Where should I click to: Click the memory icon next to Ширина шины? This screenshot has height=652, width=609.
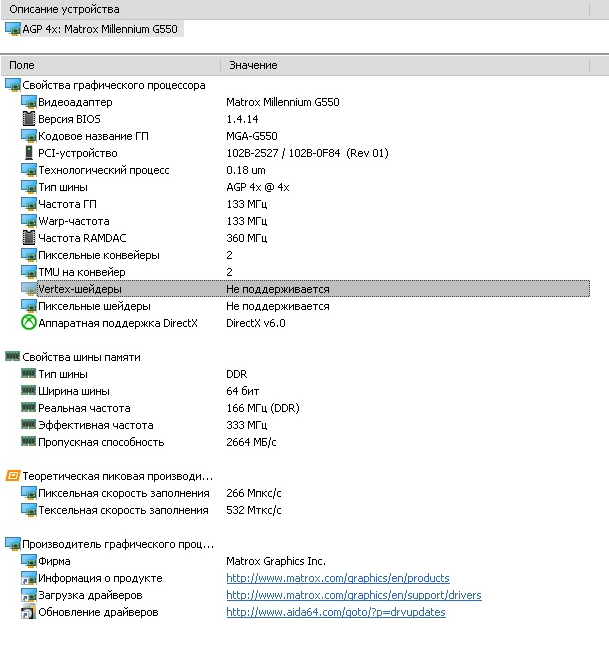[28, 390]
